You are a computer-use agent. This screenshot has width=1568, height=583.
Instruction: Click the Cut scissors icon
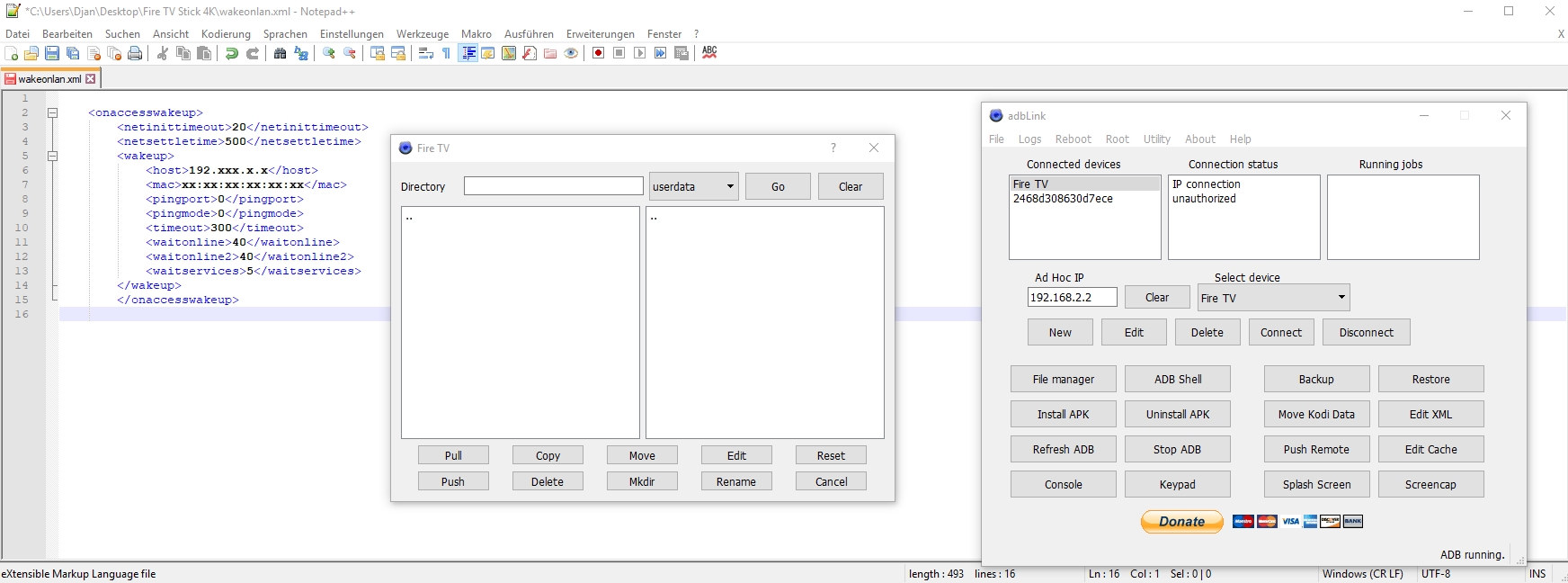coord(163,53)
